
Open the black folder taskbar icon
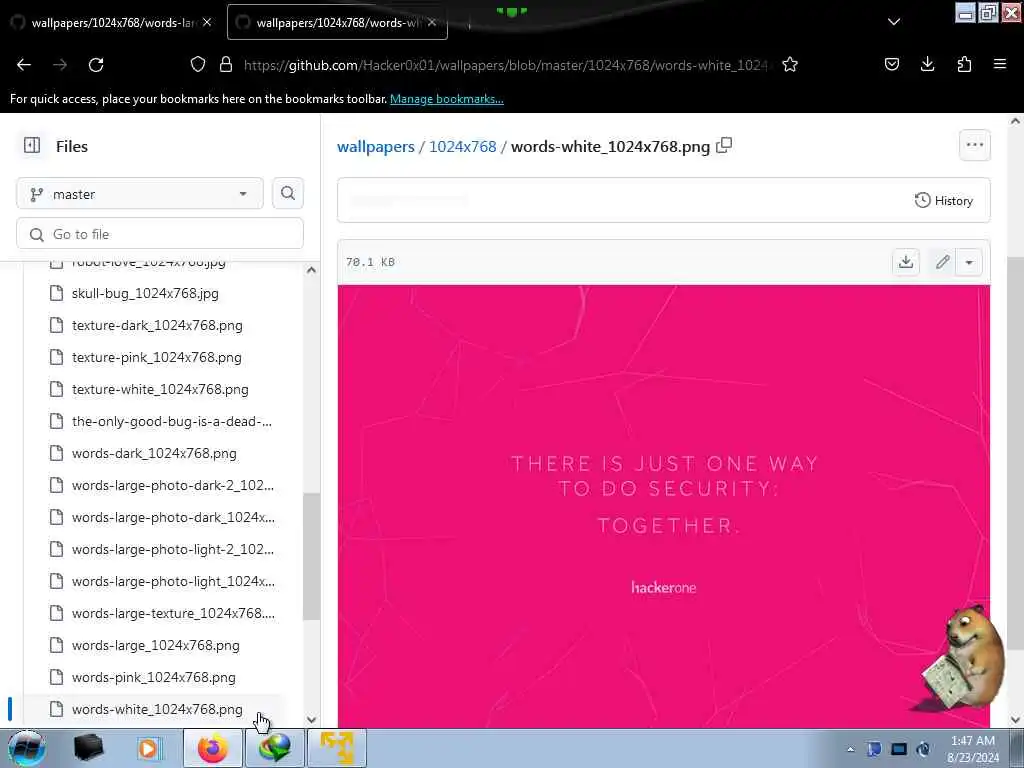(x=88, y=748)
